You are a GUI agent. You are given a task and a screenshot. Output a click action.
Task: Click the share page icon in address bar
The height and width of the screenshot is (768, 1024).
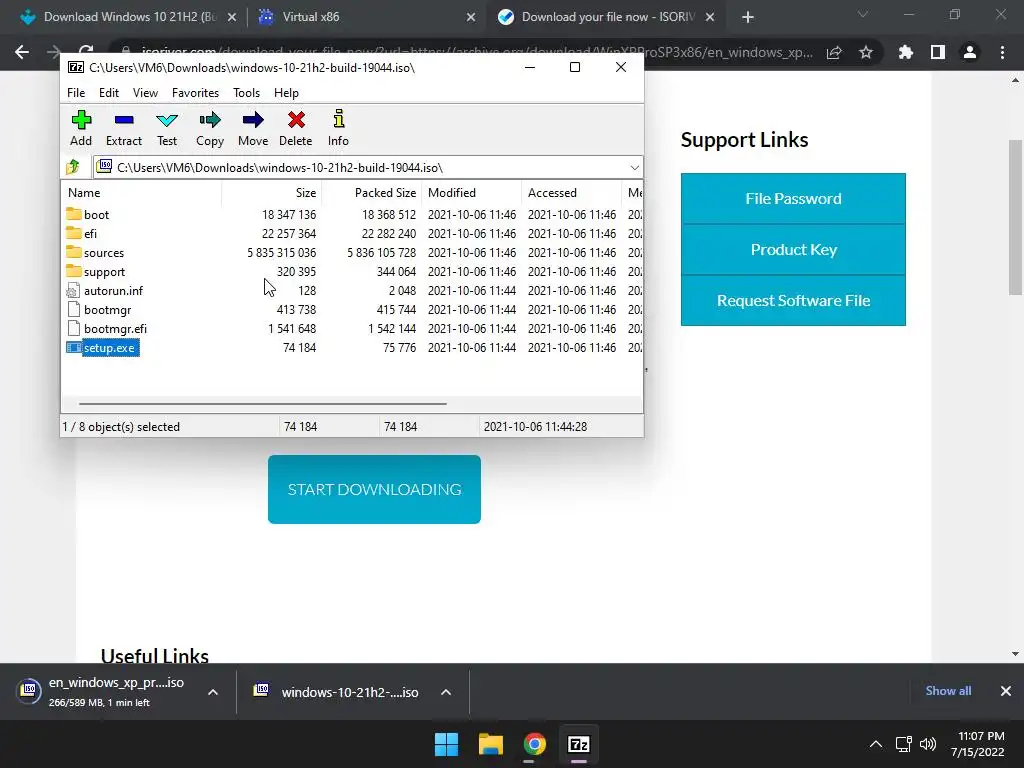click(x=834, y=52)
